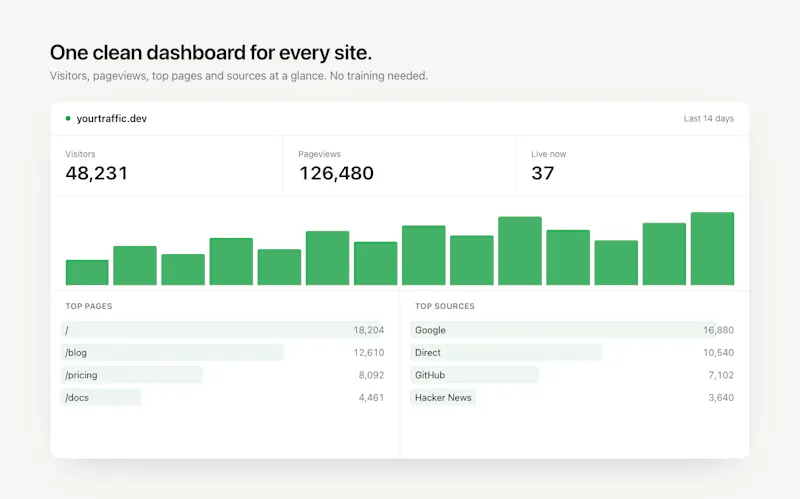Click the 18,204 pageview count
Screen dimensions: 800x499
click(x=369, y=330)
